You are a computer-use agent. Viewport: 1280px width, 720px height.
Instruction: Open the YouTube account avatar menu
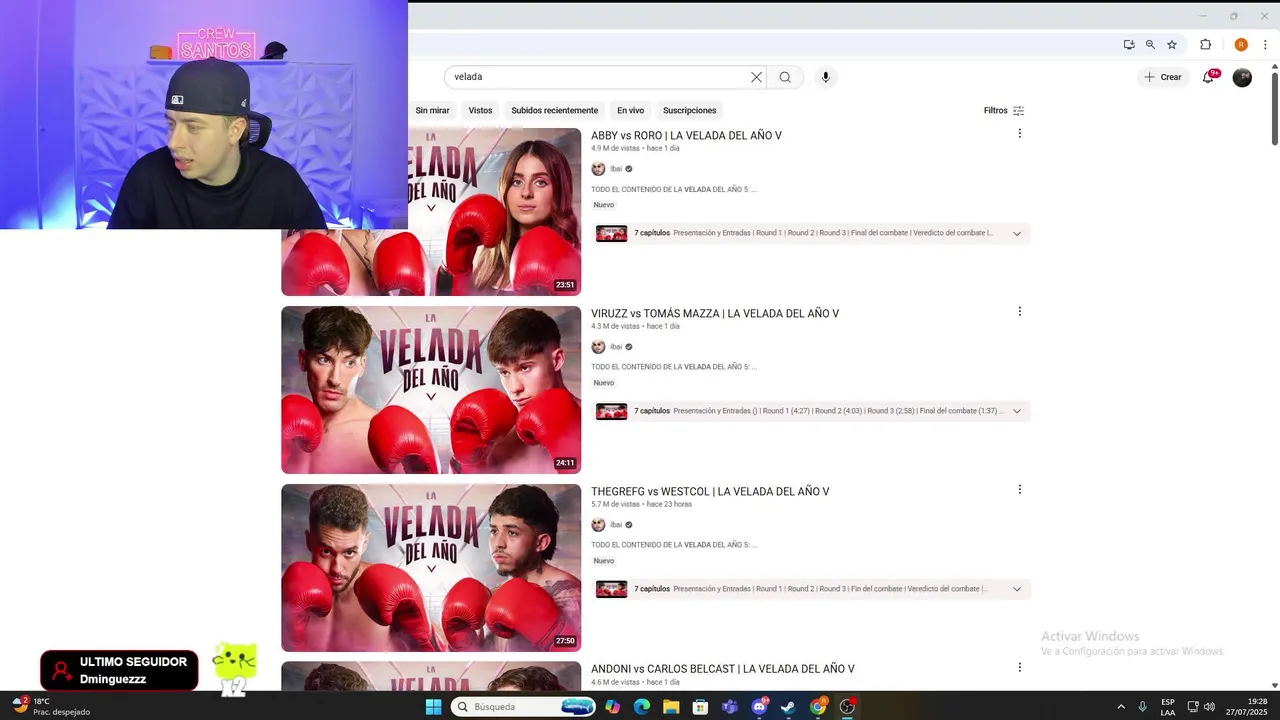coord(1242,77)
